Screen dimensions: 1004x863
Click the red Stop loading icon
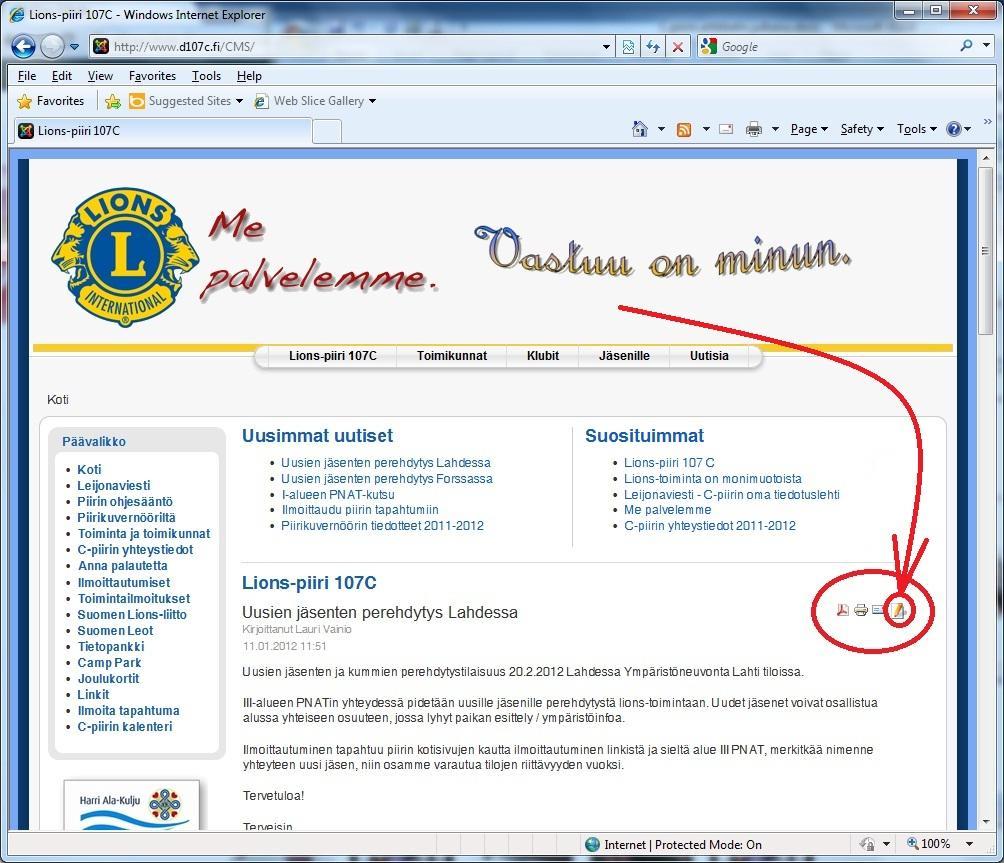pyautogui.click(x=677, y=47)
